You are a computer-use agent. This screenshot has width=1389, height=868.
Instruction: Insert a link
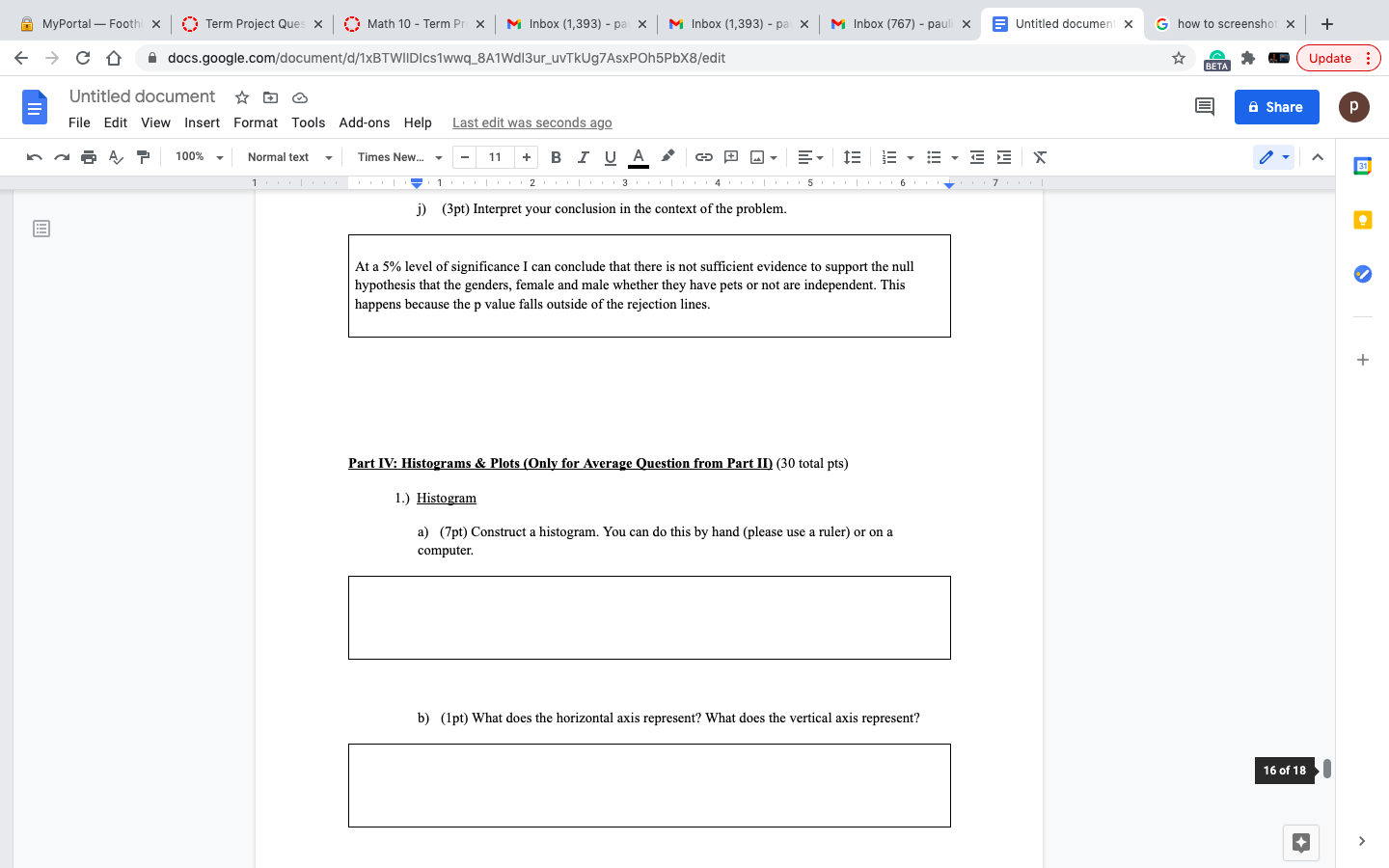(x=703, y=156)
